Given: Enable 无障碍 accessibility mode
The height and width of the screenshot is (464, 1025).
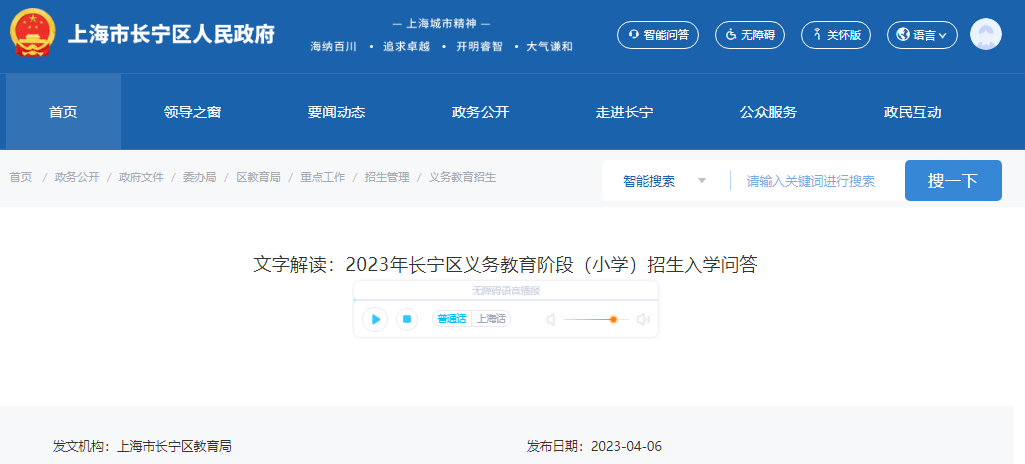Looking at the screenshot, I should 750,35.
